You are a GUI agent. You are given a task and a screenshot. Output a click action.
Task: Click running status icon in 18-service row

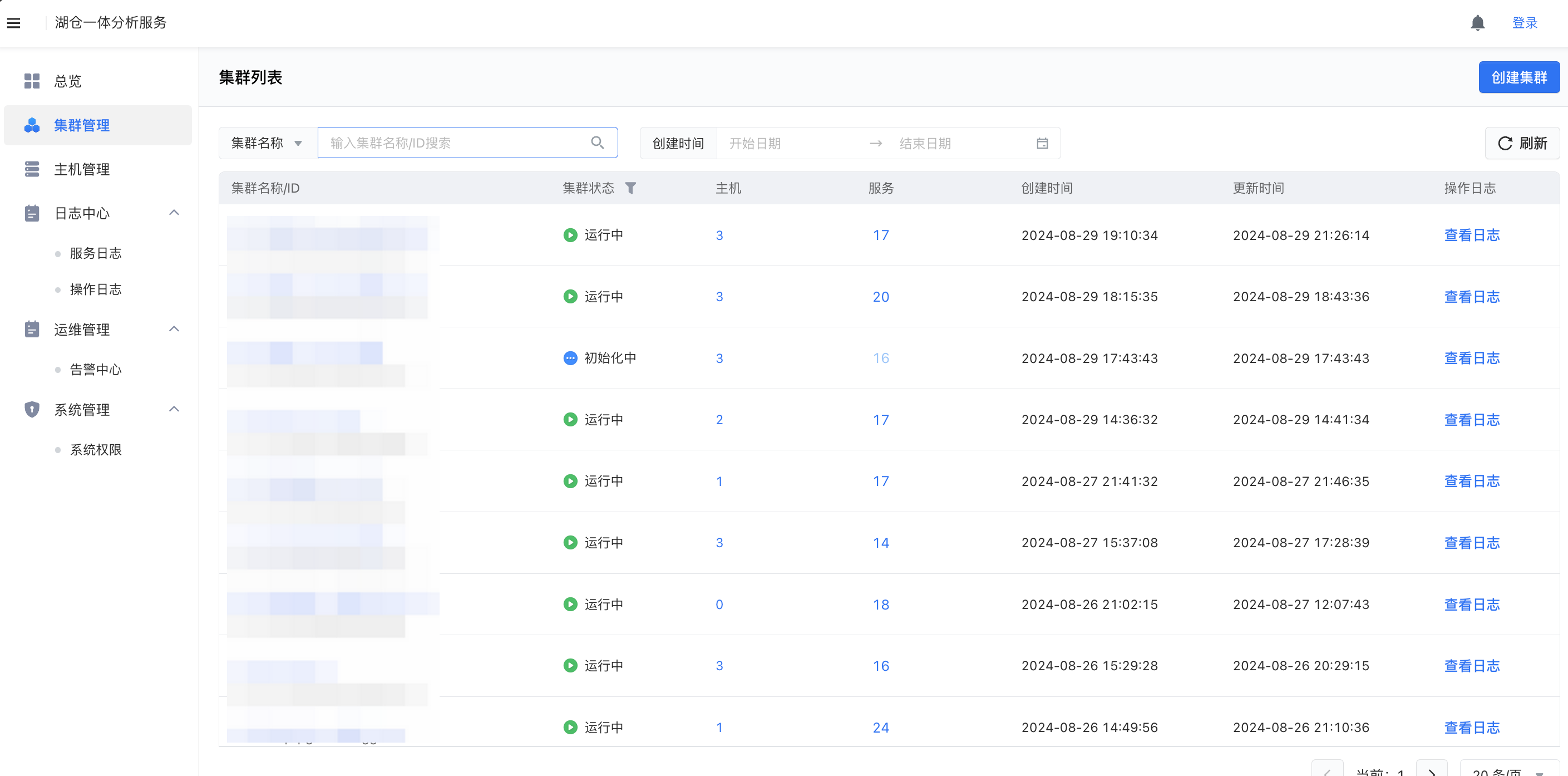[570, 604]
